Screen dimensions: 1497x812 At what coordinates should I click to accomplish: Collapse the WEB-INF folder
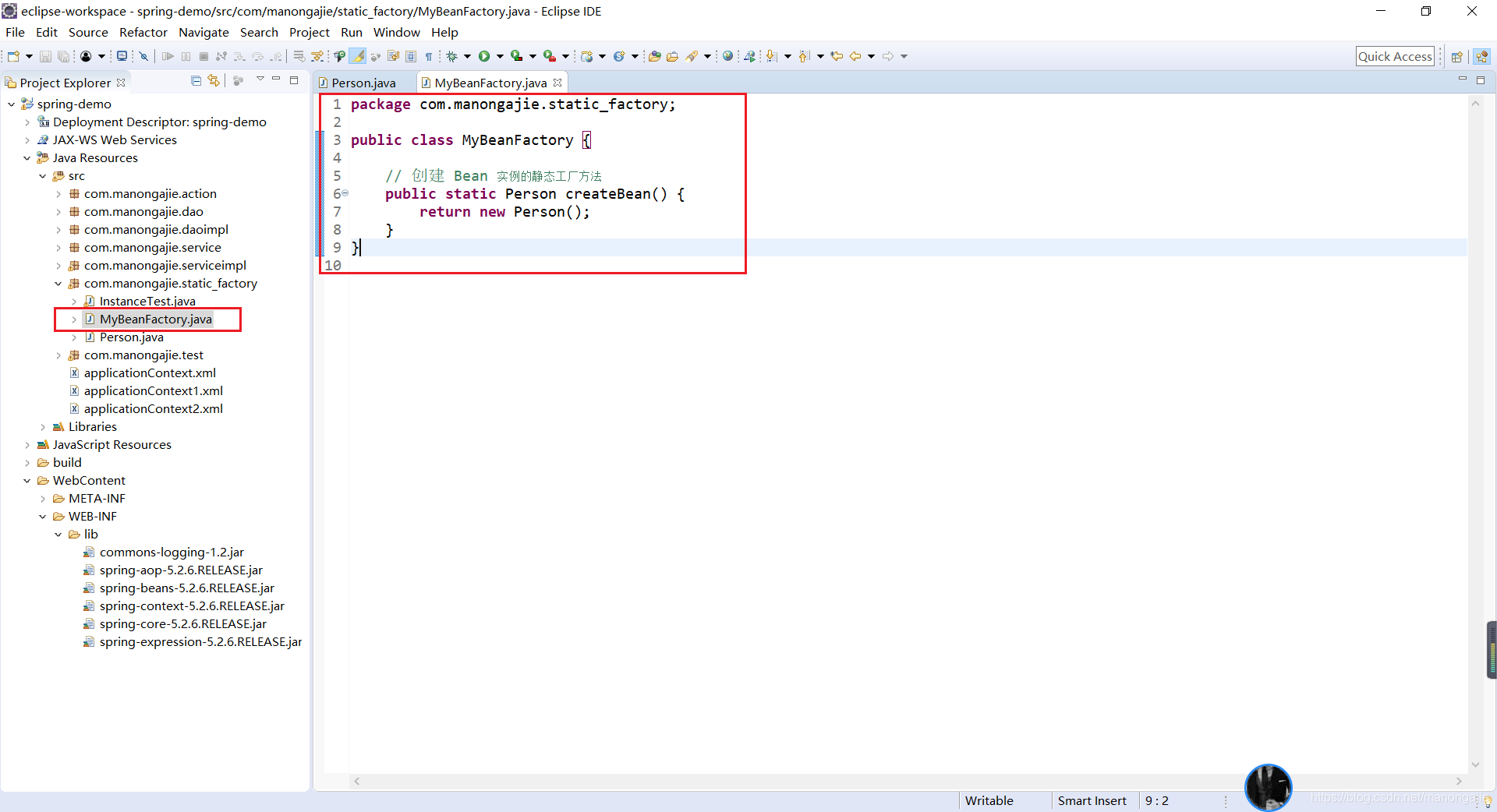click(x=42, y=517)
